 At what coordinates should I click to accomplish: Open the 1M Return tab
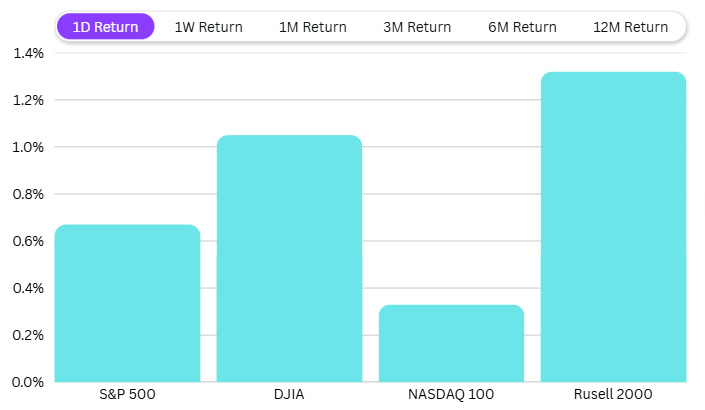point(313,27)
